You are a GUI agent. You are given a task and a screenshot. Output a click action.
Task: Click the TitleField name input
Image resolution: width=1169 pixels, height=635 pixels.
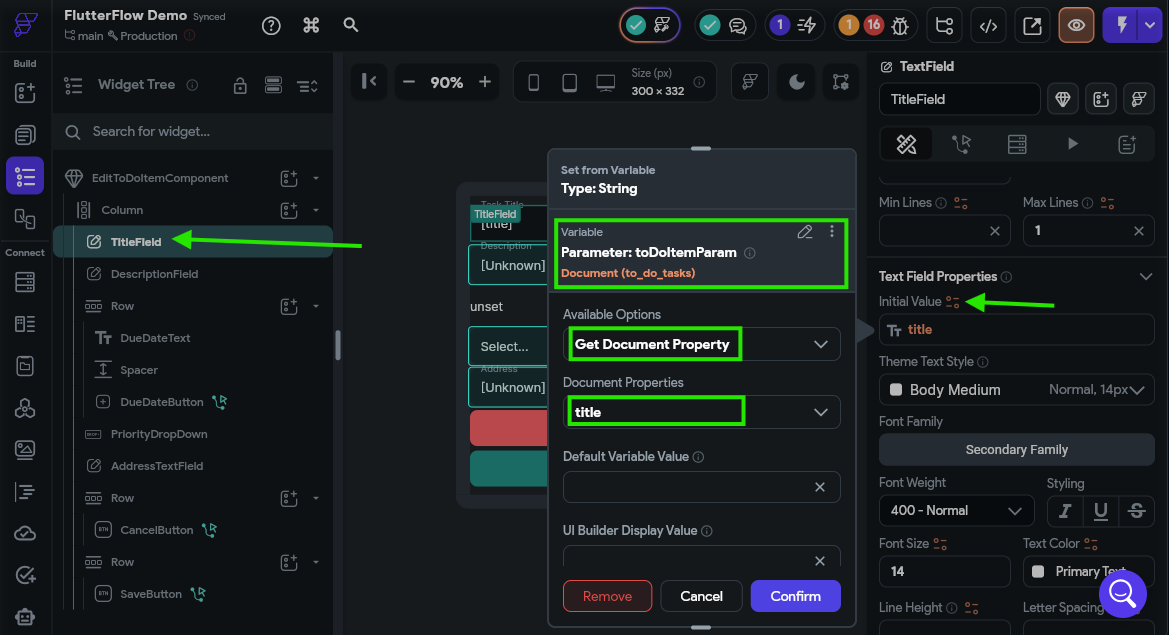960,99
